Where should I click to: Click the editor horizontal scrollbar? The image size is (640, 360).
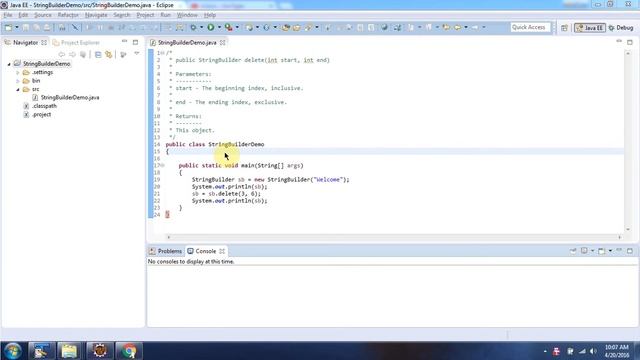tap(394, 237)
